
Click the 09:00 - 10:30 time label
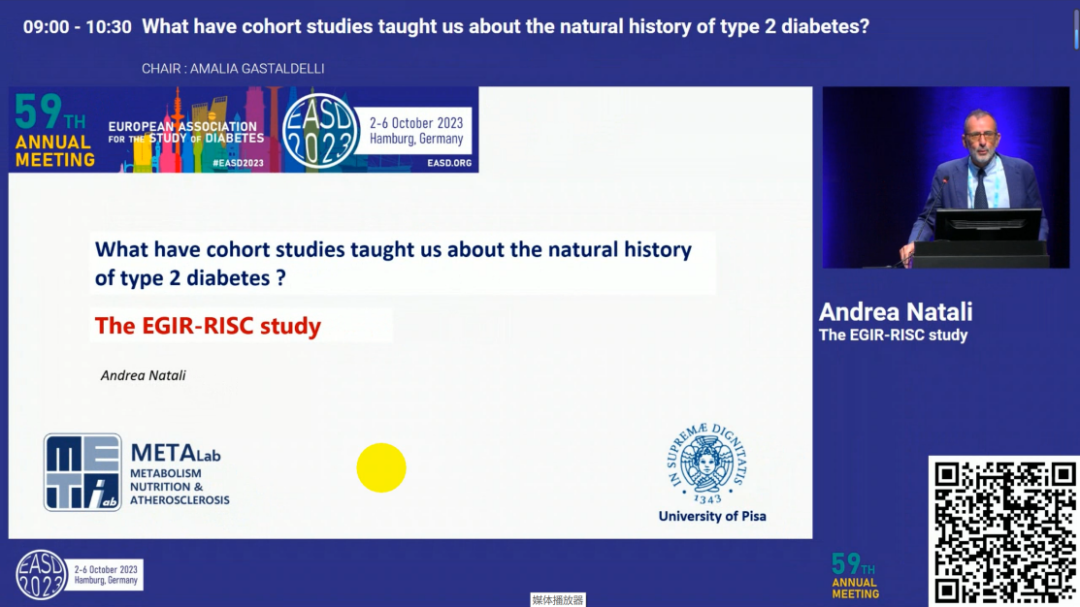(77, 28)
